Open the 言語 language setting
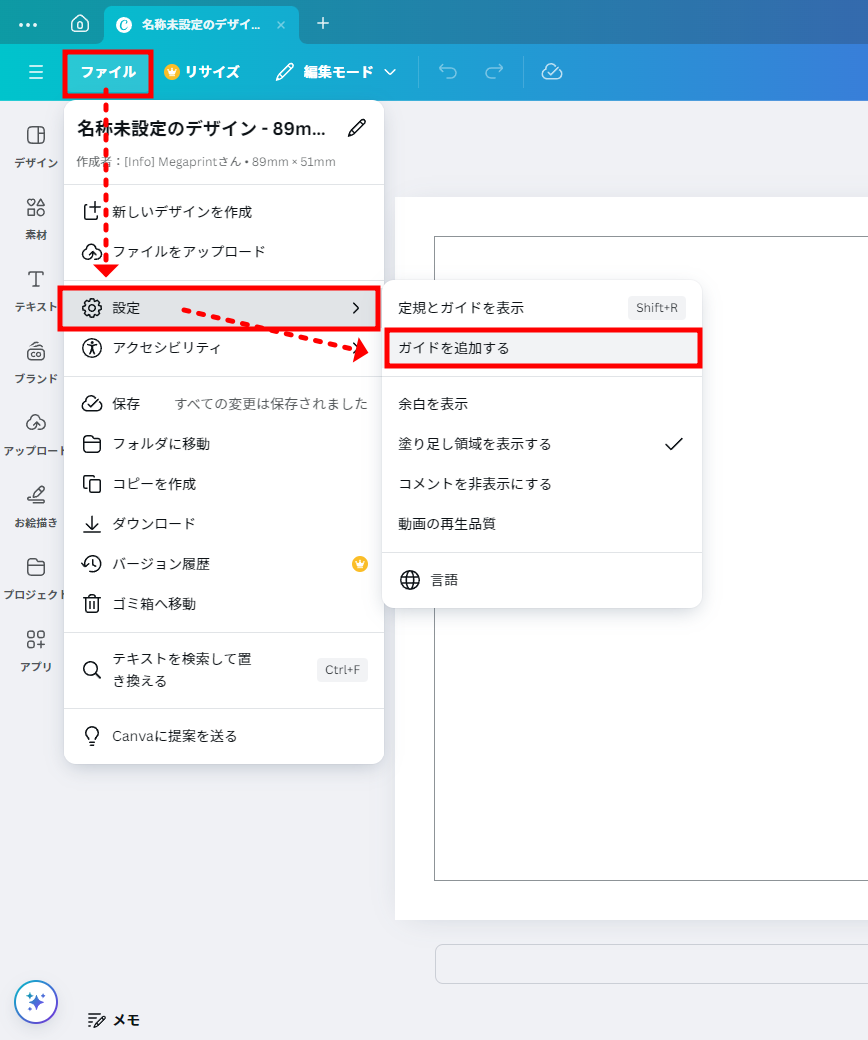Viewport: 868px width, 1040px height. click(542, 580)
